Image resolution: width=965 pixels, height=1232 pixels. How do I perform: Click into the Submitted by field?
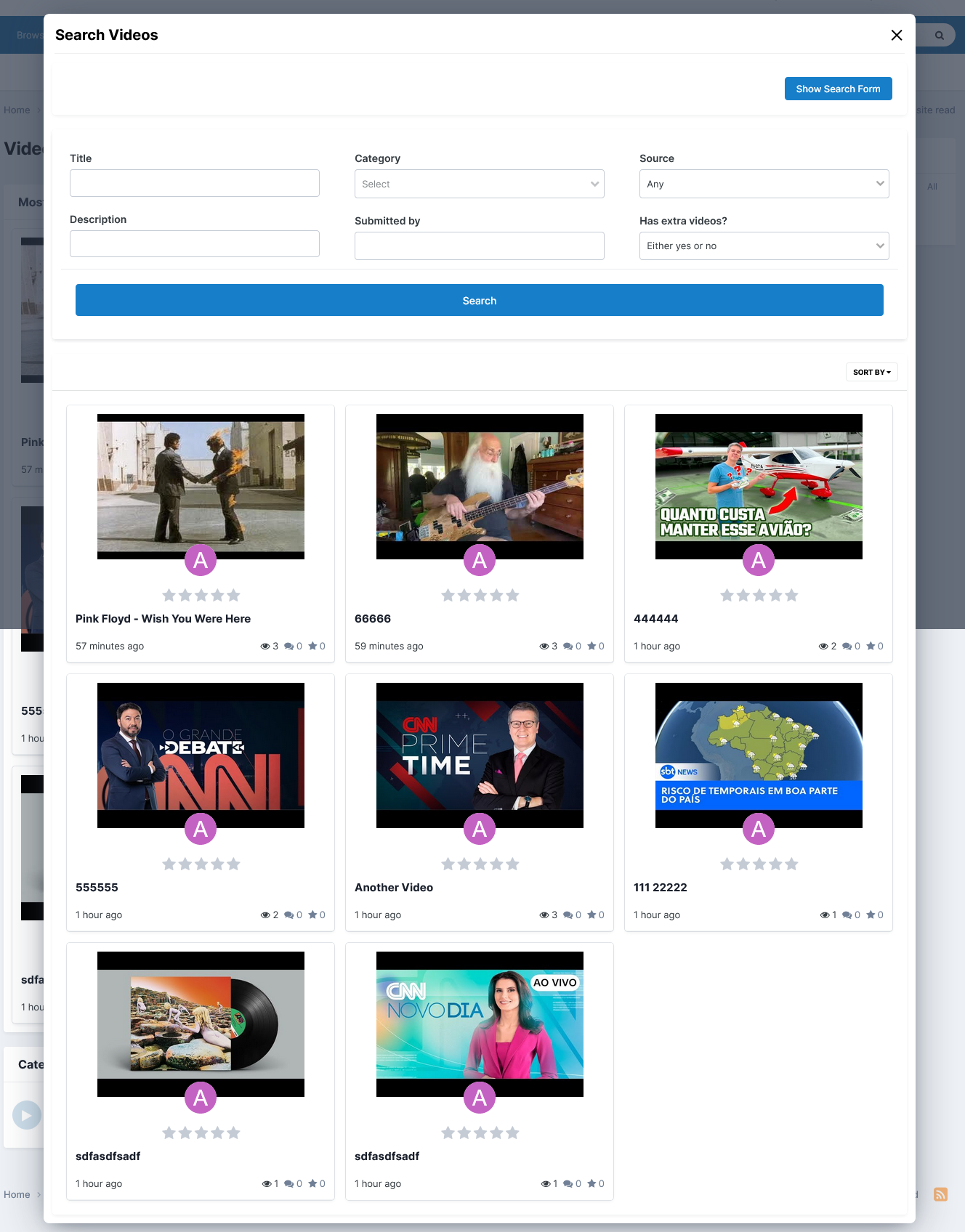[x=479, y=246]
